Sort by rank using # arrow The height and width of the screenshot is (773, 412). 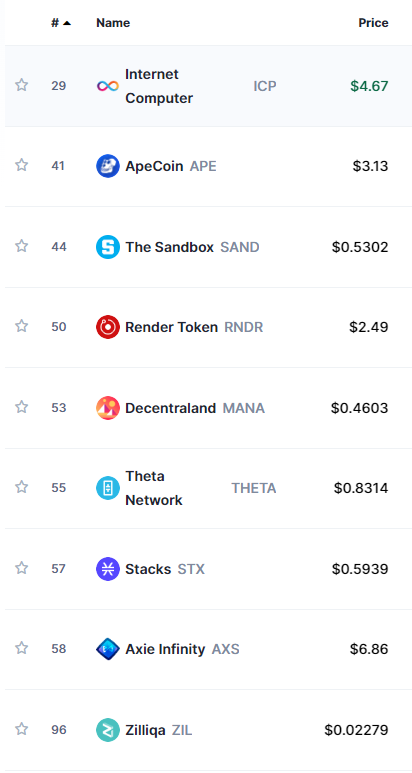tap(61, 23)
